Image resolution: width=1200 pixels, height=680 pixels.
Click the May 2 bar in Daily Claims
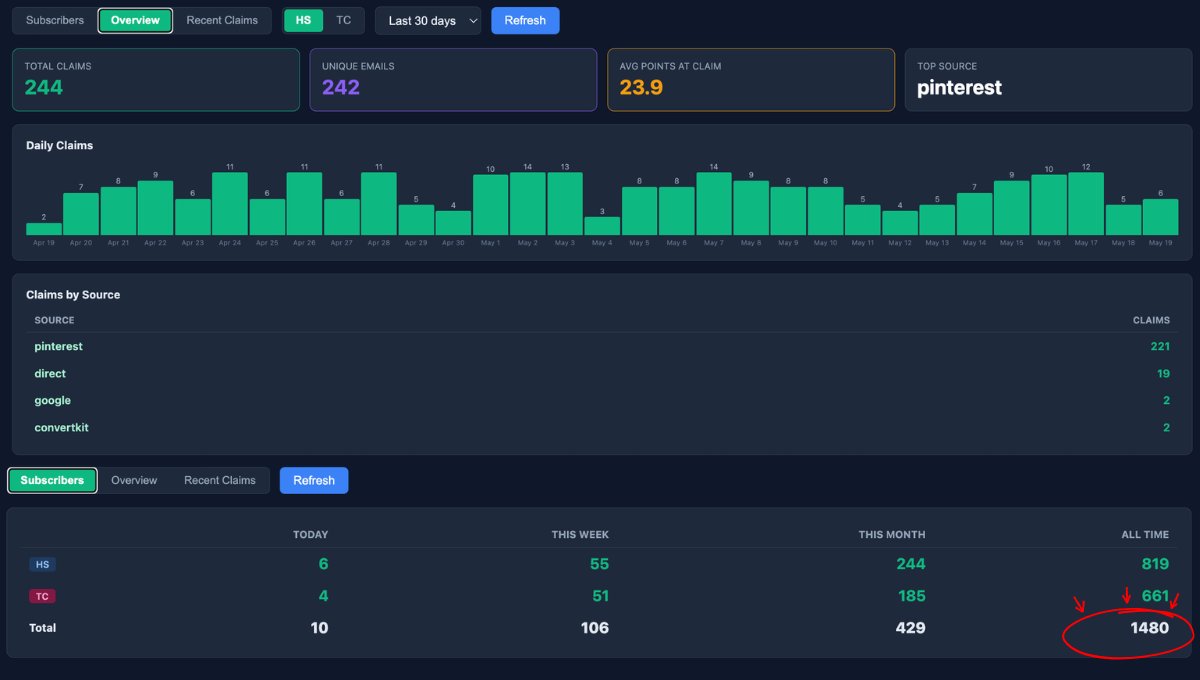click(x=528, y=204)
